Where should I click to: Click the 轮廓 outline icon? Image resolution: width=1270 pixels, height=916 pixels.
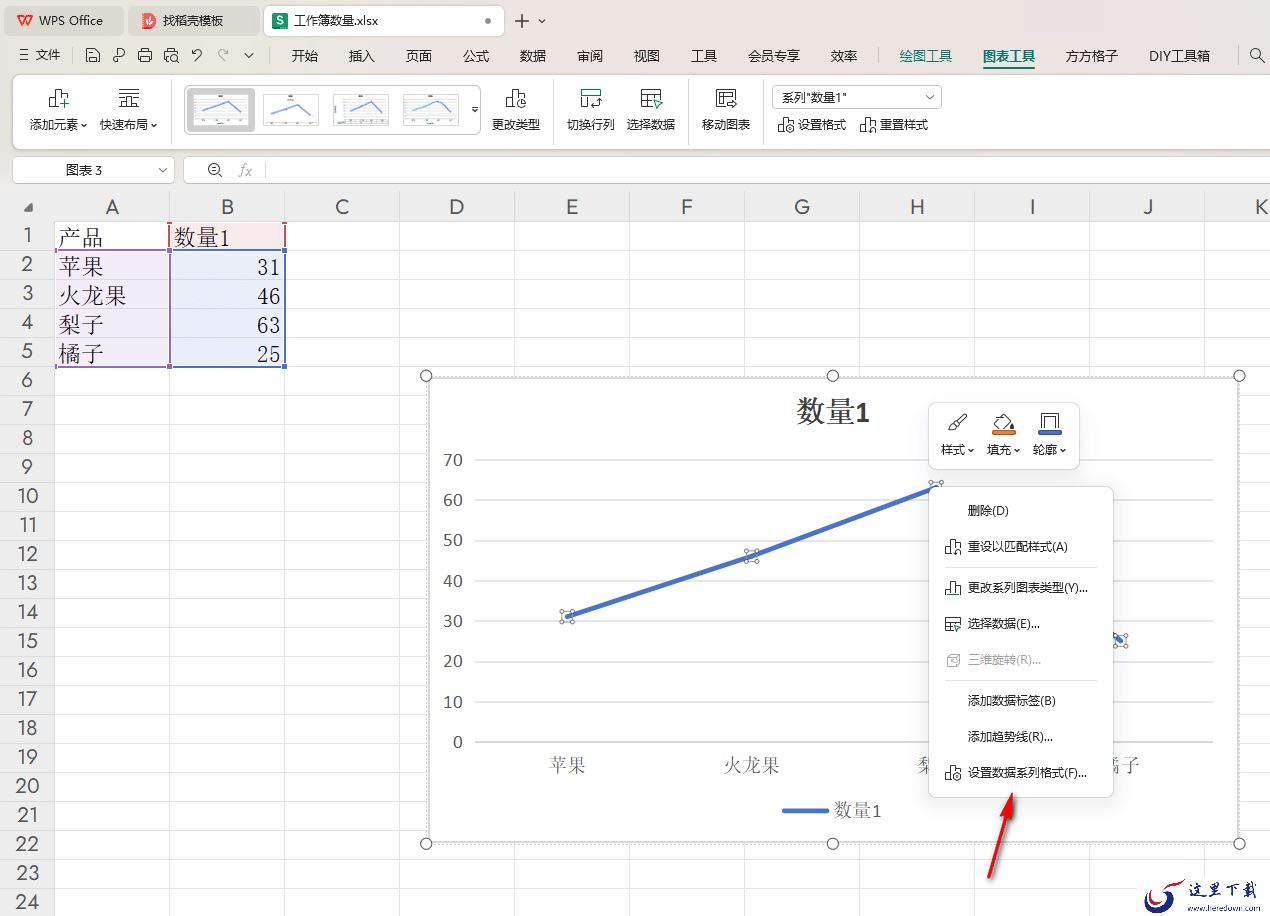1049,424
